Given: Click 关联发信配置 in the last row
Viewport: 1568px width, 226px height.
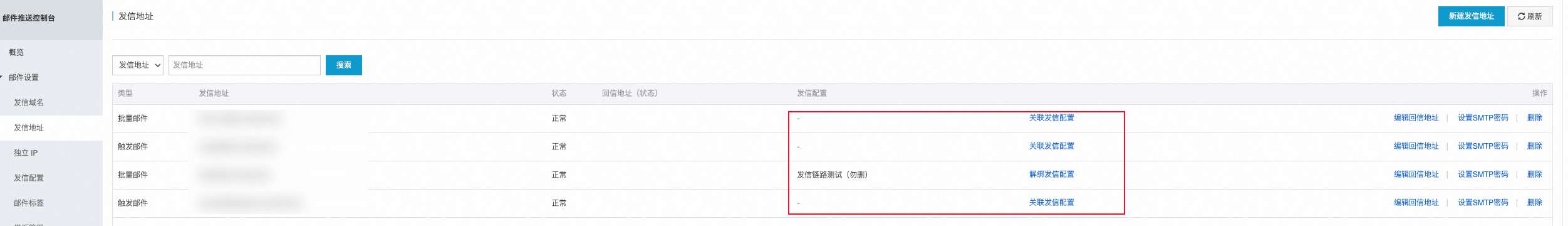Looking at the screenshot, I should pos(1051,203).
